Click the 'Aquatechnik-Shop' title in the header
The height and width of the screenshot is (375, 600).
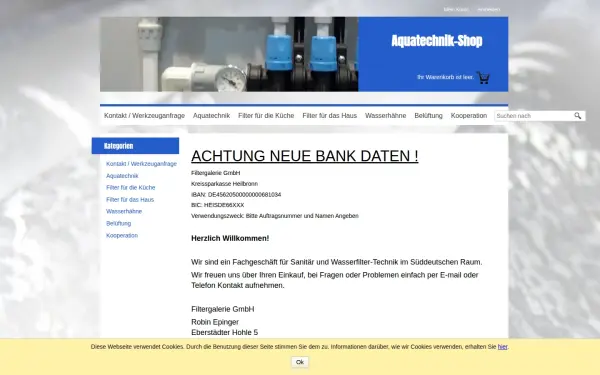coord(437,41)
